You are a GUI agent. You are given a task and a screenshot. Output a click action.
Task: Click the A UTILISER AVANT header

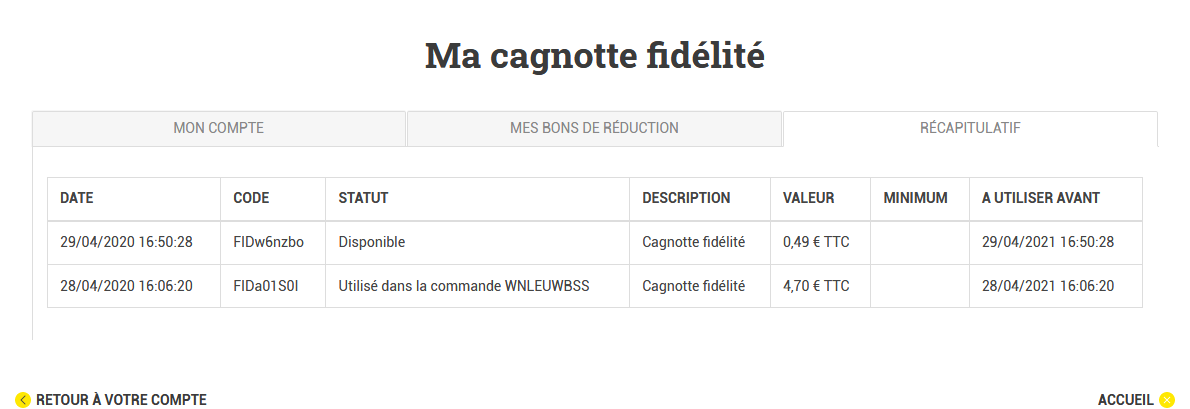[1040, 198]
